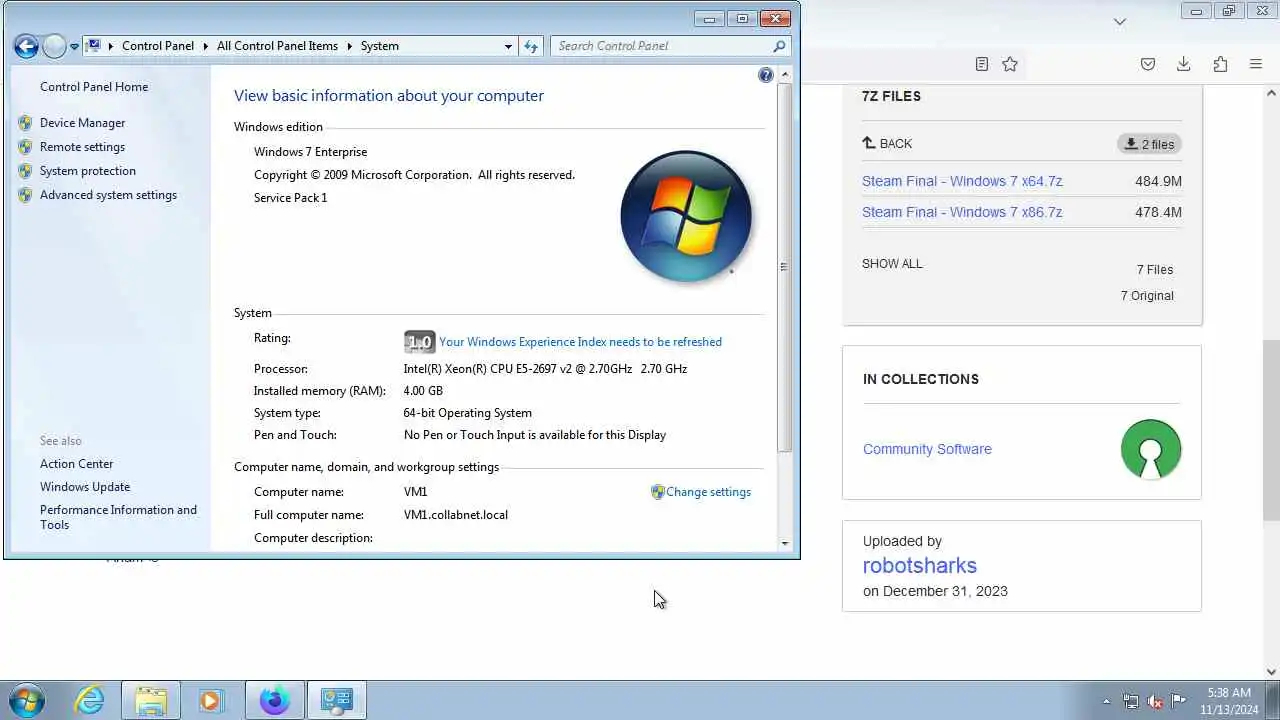Expand arrow after All Control Panel Items
The image size is (1280, 720).
click(349, 46)
